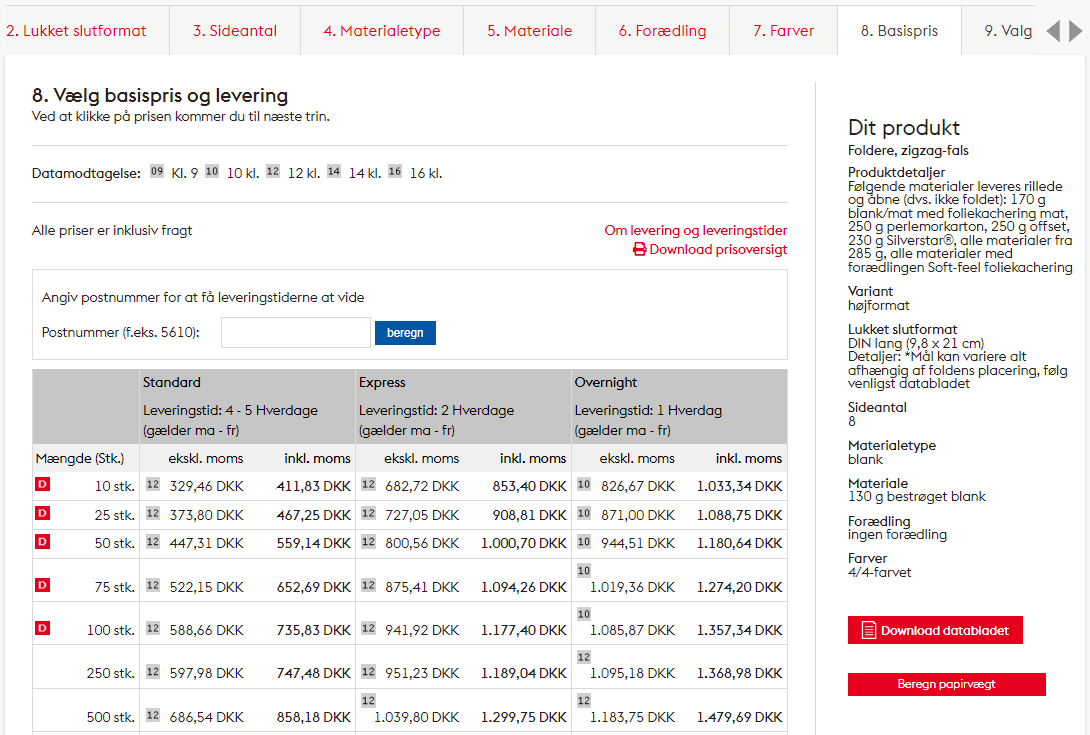The image size is (1090, 735).
Task: Click the 09 deadline badge beside Kl. 9
Action: coord(157,172)
